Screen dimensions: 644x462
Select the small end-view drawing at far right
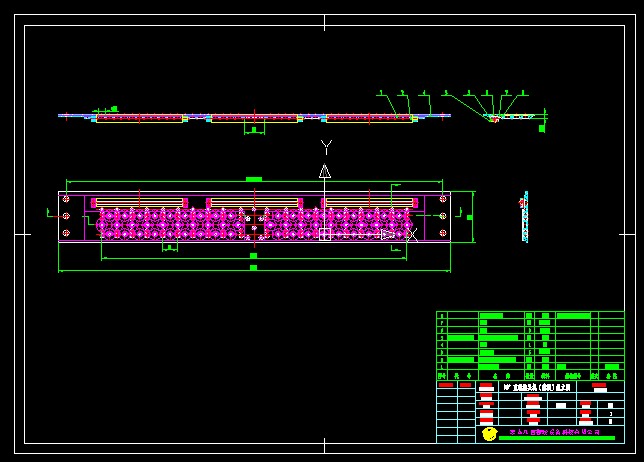pyautogui.click(x=524, y=216)
